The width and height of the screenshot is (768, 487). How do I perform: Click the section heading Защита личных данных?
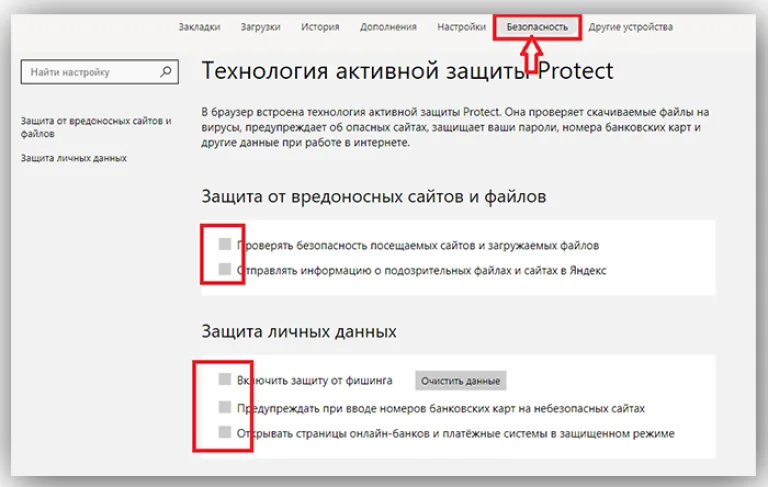pos(299,332)
